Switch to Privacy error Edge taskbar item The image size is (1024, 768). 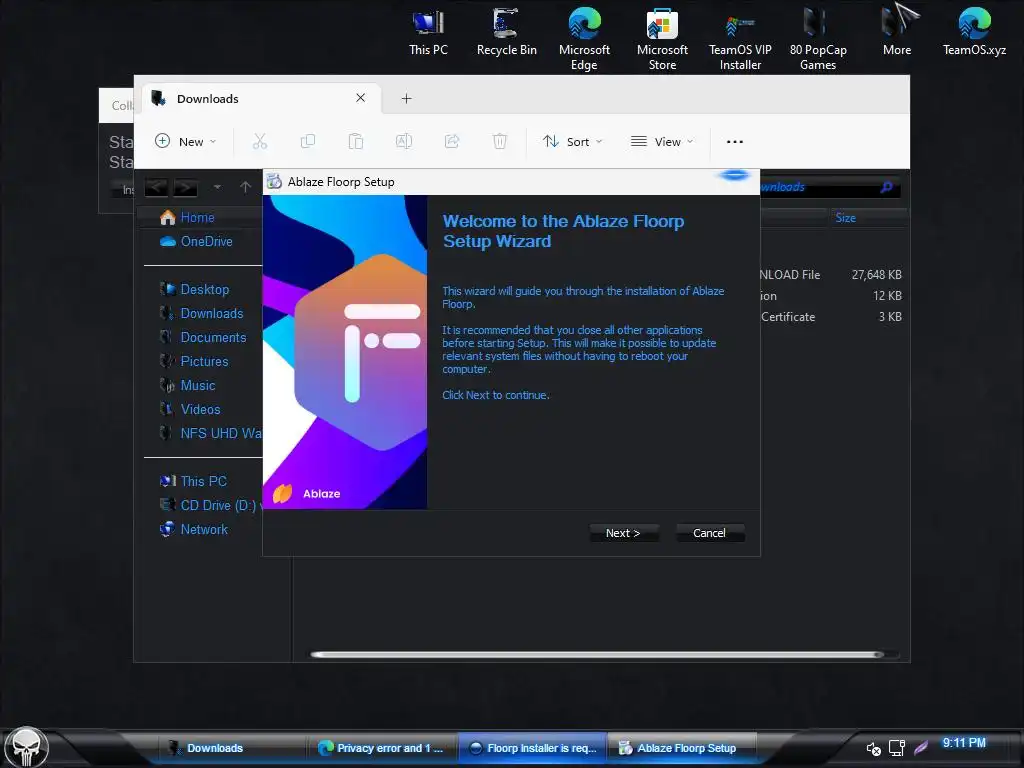(382, 748)
